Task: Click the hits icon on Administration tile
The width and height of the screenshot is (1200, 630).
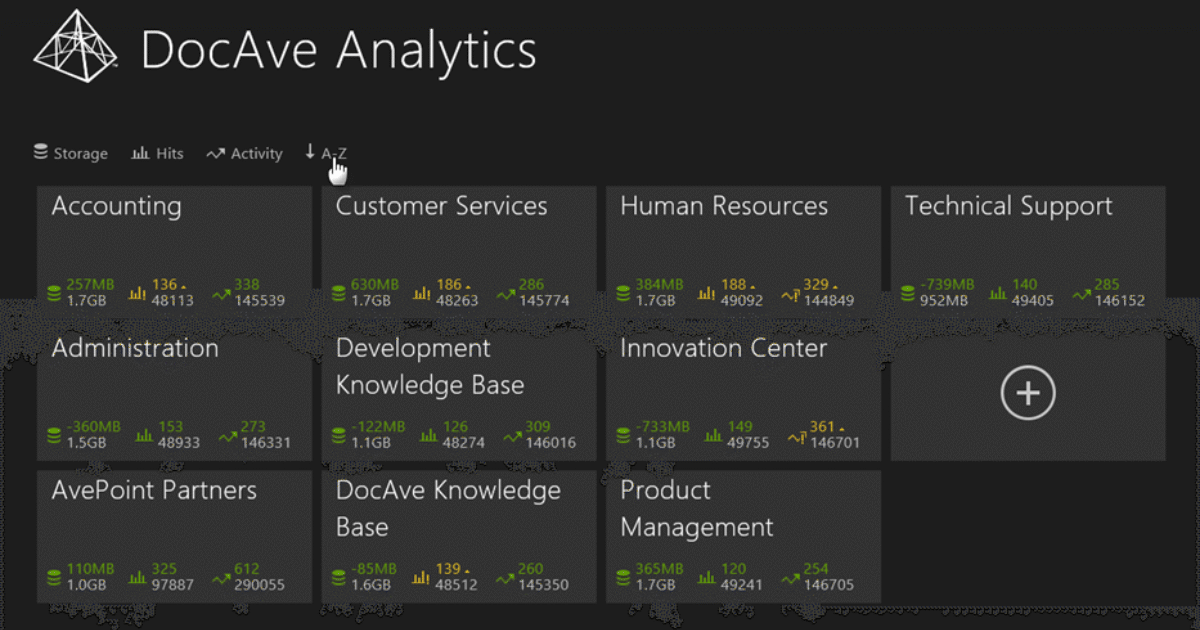Action: click(x=143, y=432)
